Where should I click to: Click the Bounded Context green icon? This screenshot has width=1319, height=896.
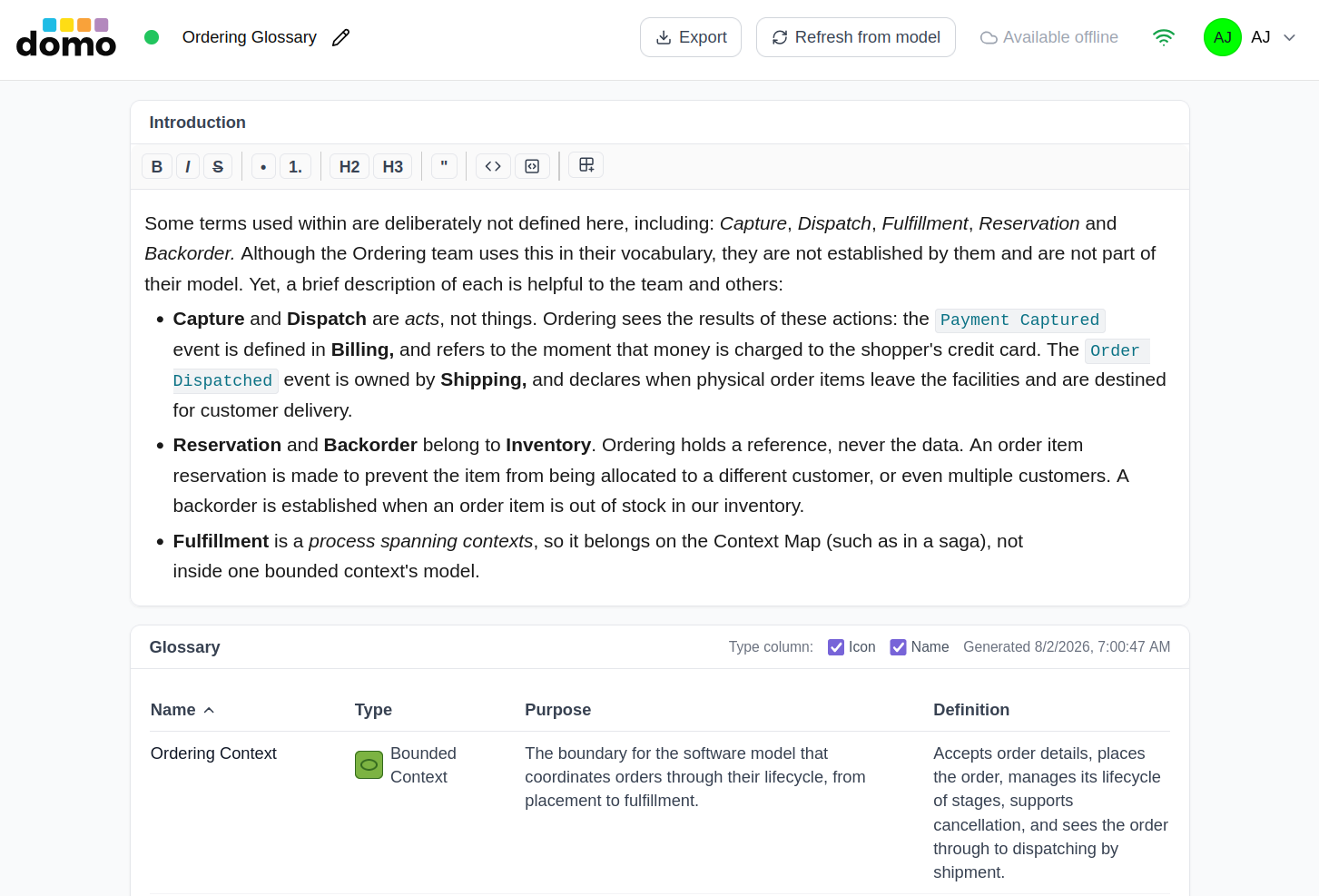point(369,764)
